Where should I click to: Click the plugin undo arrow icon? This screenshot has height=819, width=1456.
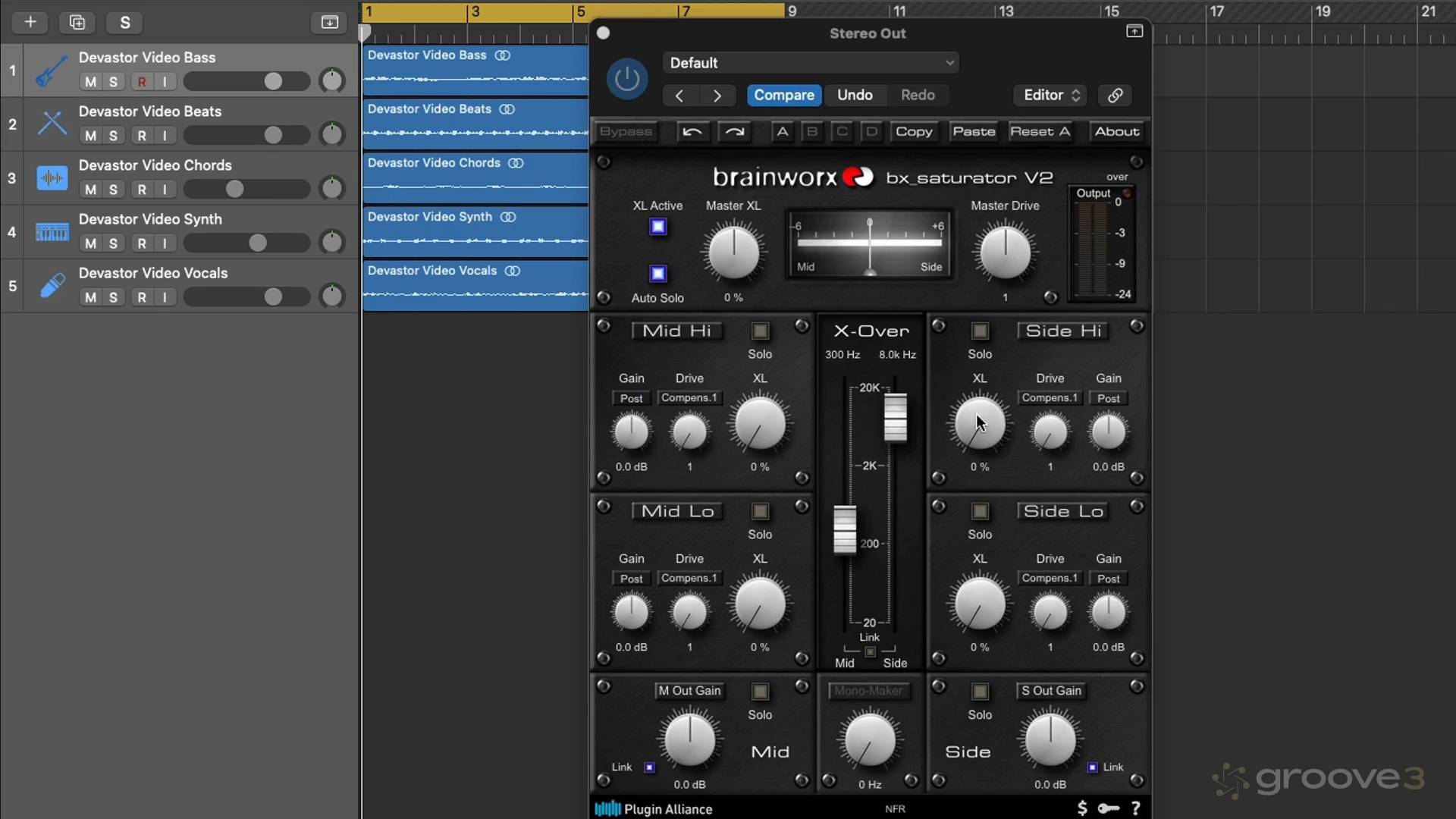pyautogui.click(x=692, y=132)
